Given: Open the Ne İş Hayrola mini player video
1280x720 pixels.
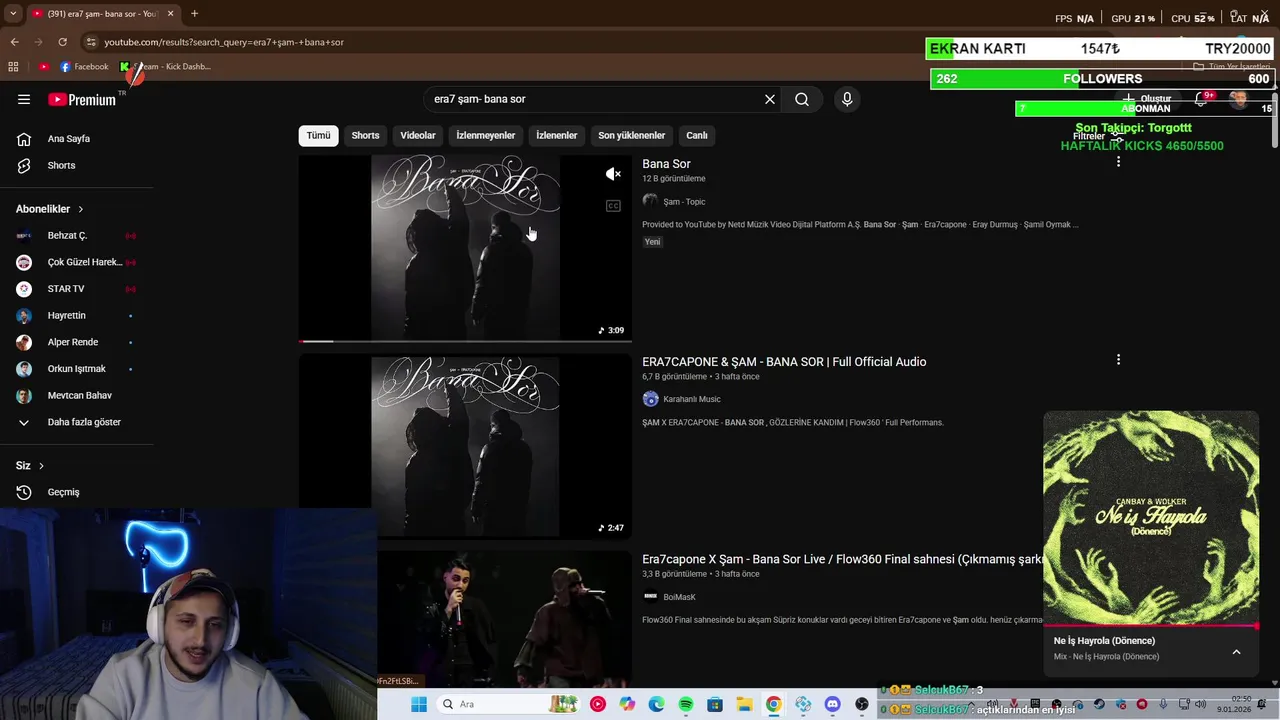Looking at the screenshot, I should (x=1151, y=518).
